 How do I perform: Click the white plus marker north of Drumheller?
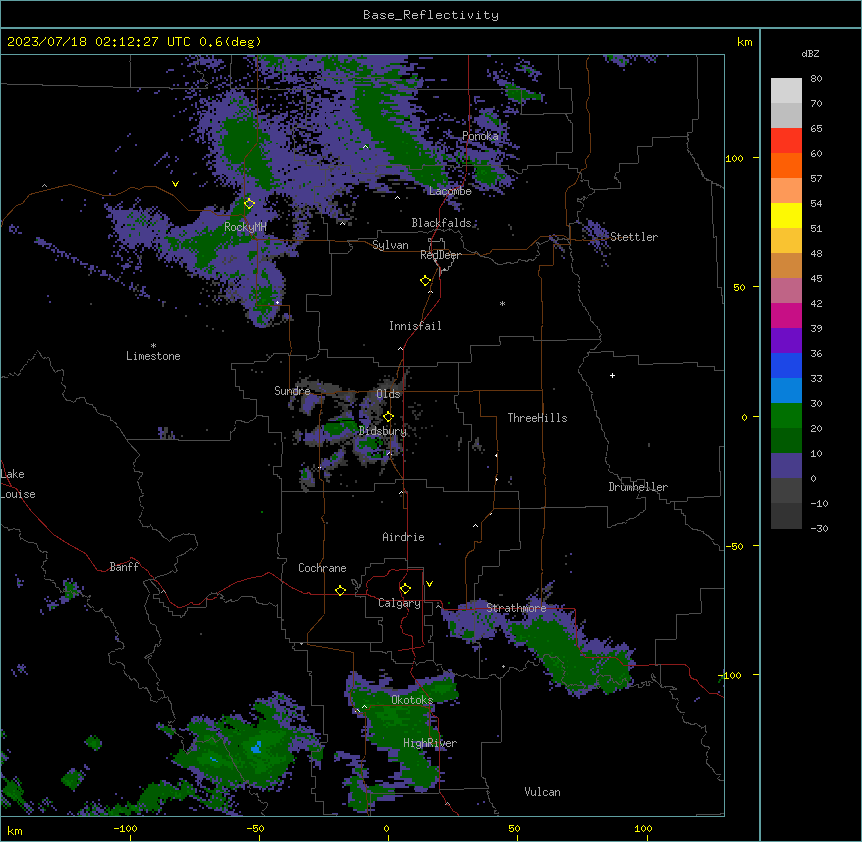pyautogui.click(x=612, y=375)
